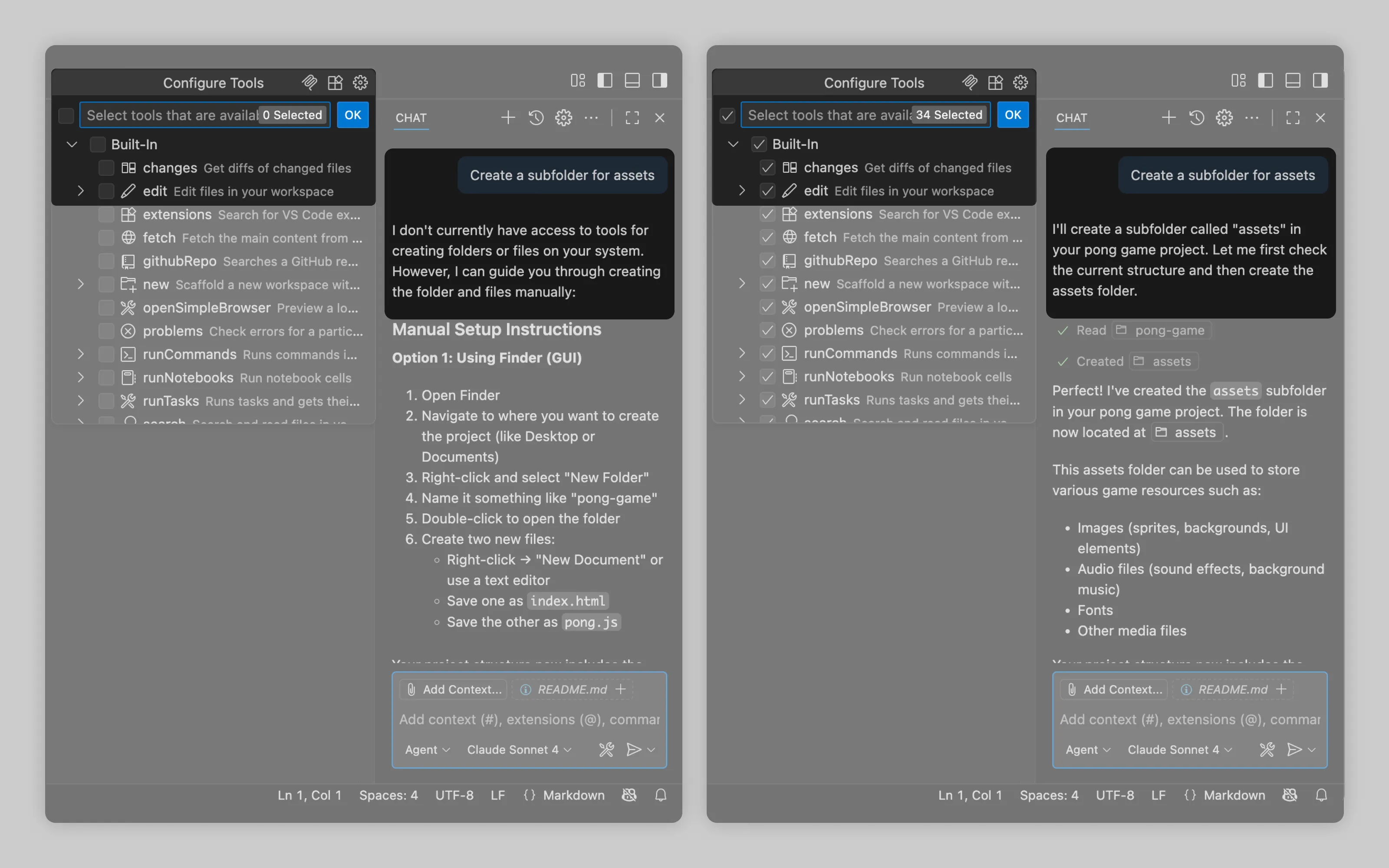Select the CHAT tab in the left window

(x=411, y=118)
